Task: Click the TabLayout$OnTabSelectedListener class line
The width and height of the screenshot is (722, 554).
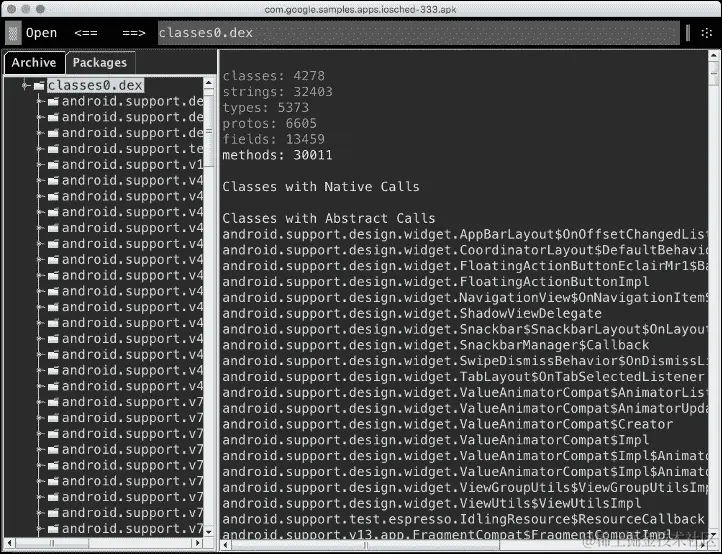Action: pyautogui.click(x=463, y=377)
